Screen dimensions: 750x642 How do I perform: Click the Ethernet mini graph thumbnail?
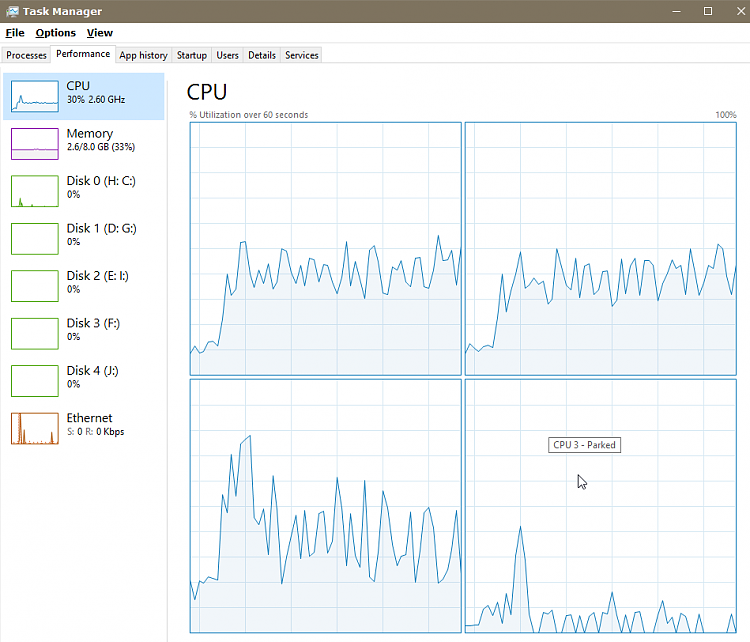coord(35,428)
